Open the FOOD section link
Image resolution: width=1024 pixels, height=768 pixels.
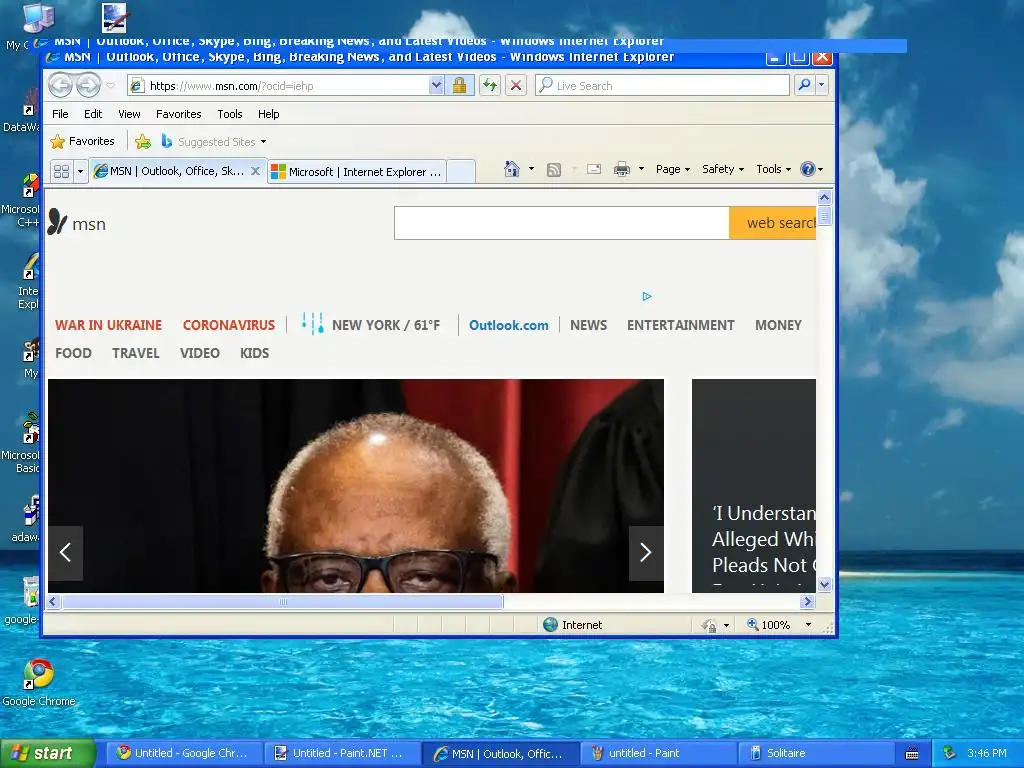[73, 353]
